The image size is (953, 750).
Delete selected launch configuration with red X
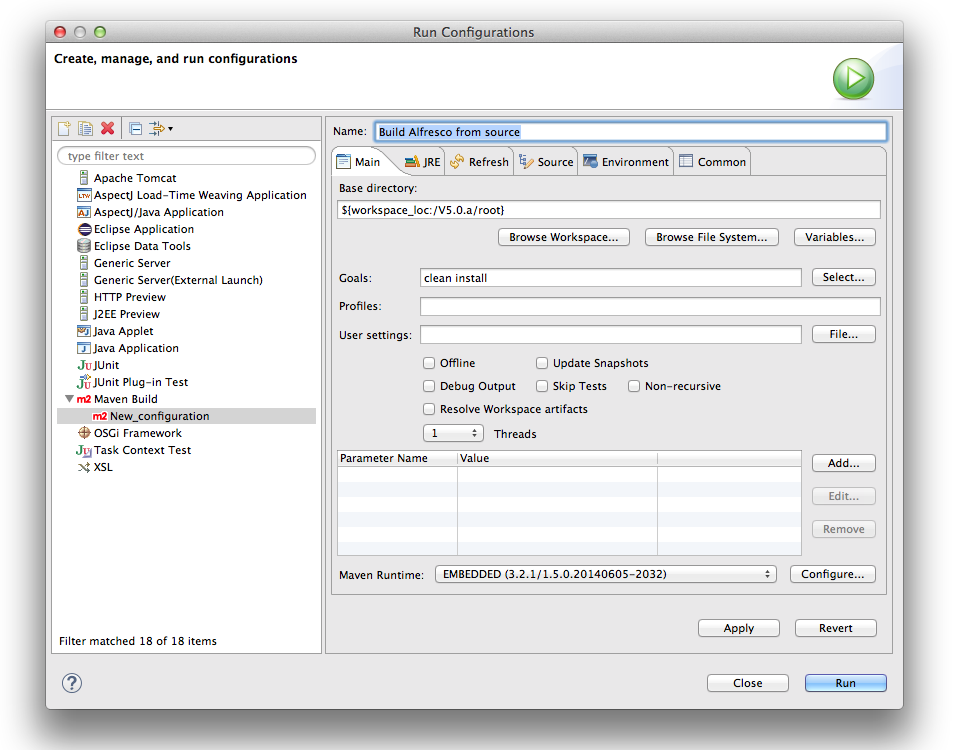click(108, 128)
